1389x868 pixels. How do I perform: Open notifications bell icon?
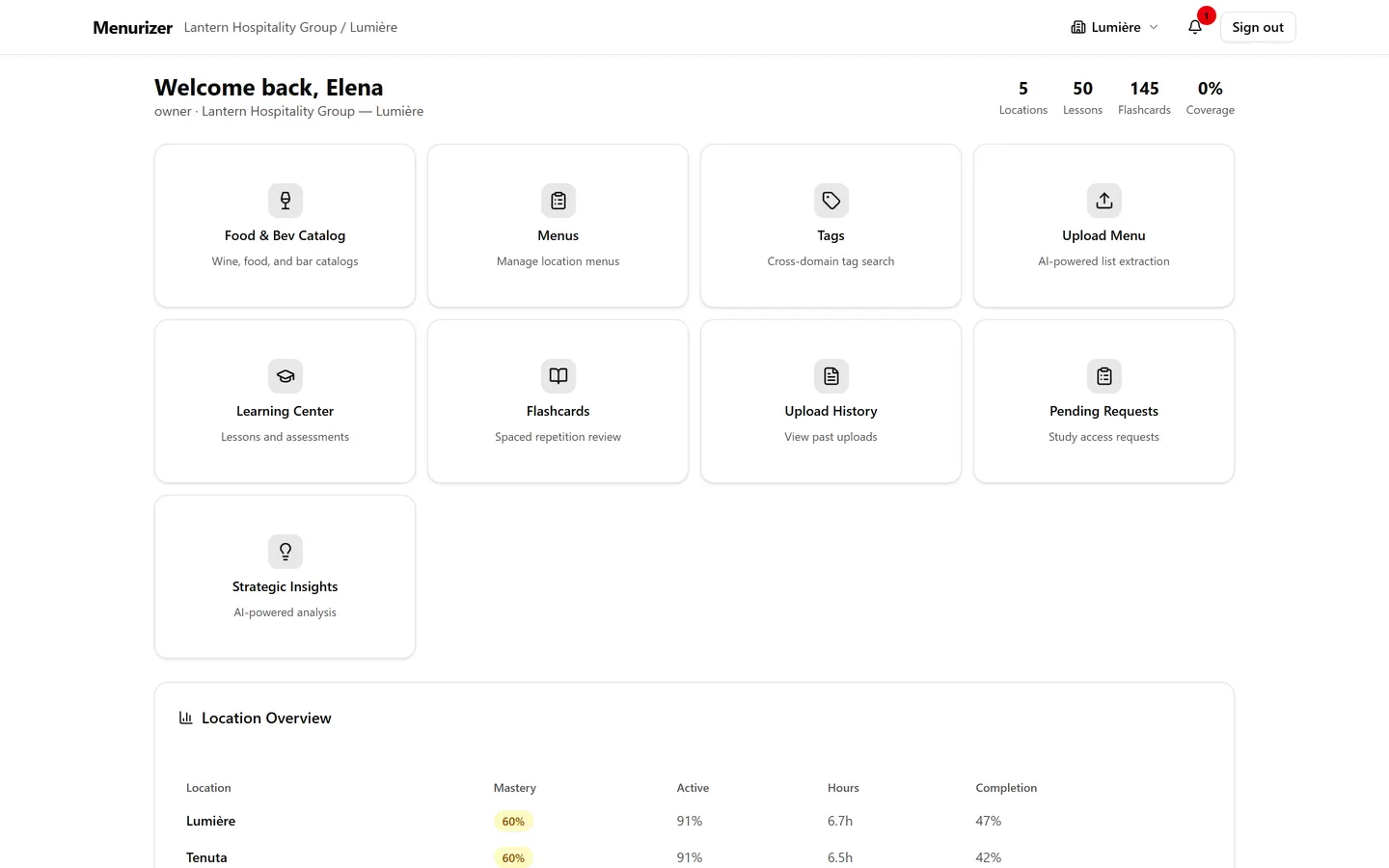[x=1195, y=27]
